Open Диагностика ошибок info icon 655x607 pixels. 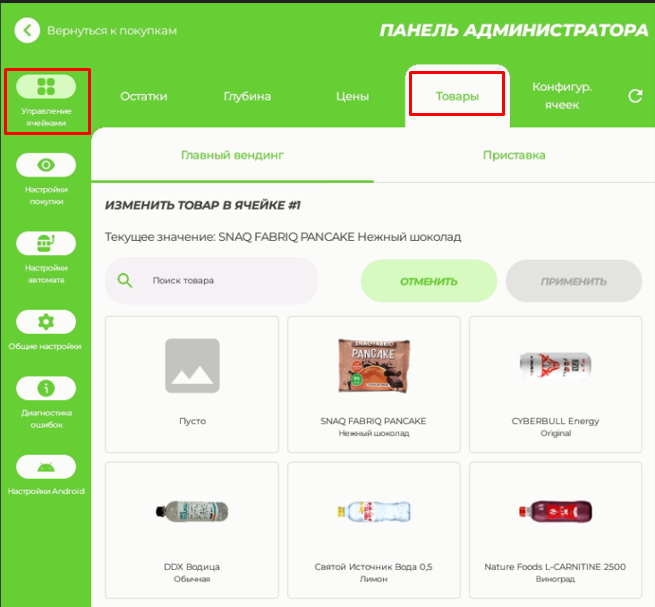[x=46, y=389]
